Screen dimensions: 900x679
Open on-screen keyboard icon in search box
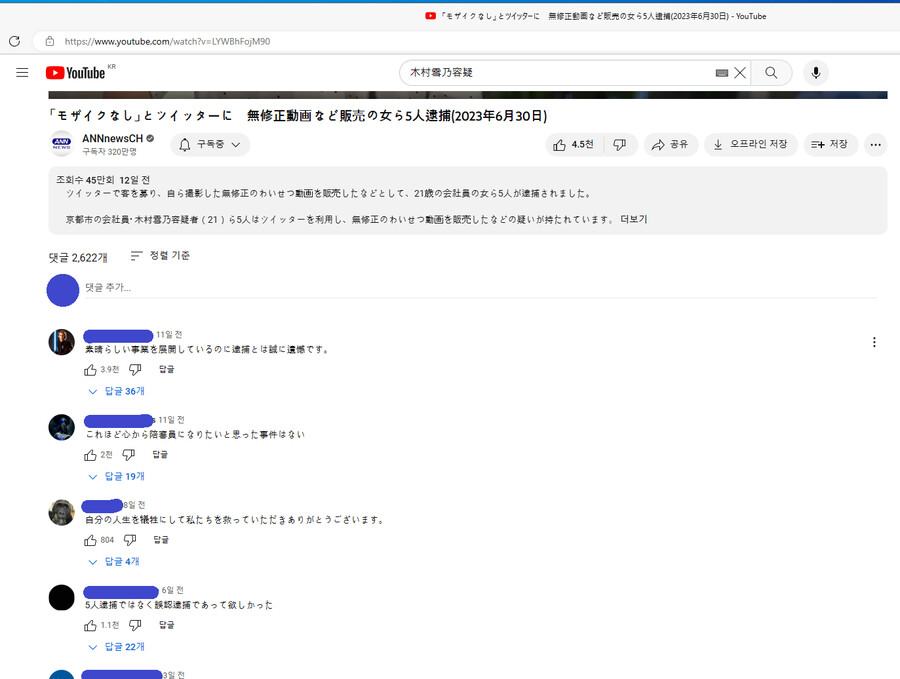(x=721, y=73)
